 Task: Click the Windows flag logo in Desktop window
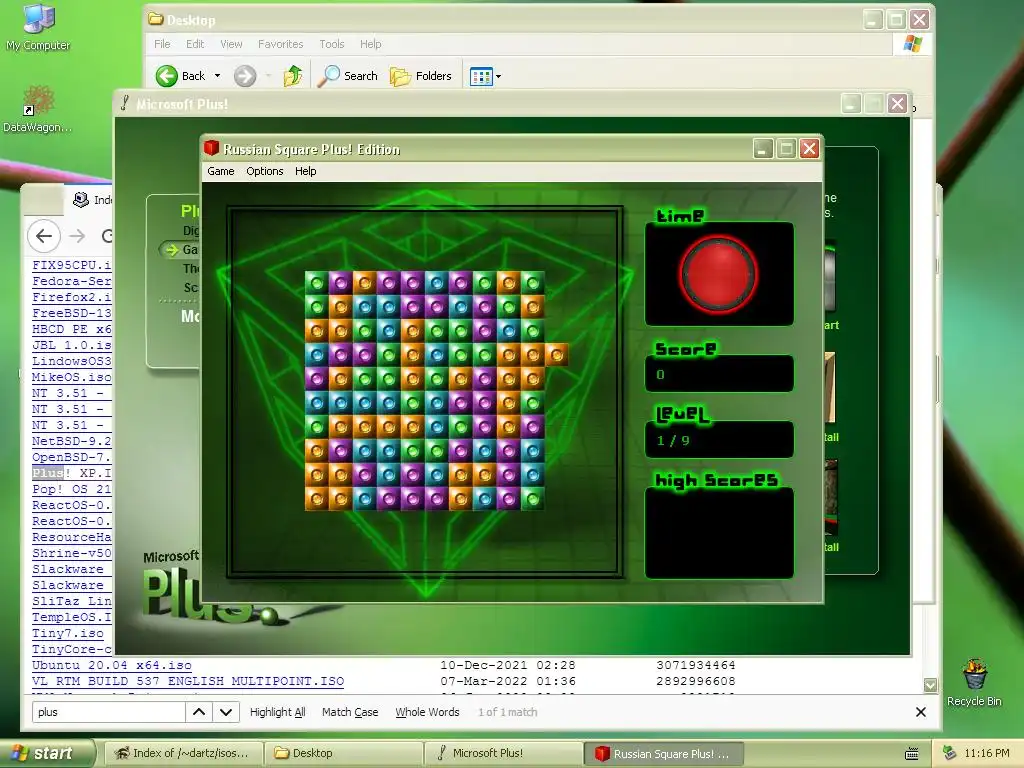point(912,44)
